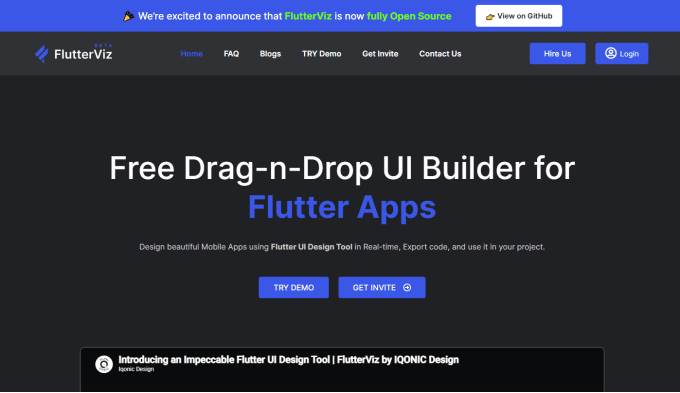Screen dimensions: 680x393
Task: Open the Home nav item
Action: tap(191, 54)
